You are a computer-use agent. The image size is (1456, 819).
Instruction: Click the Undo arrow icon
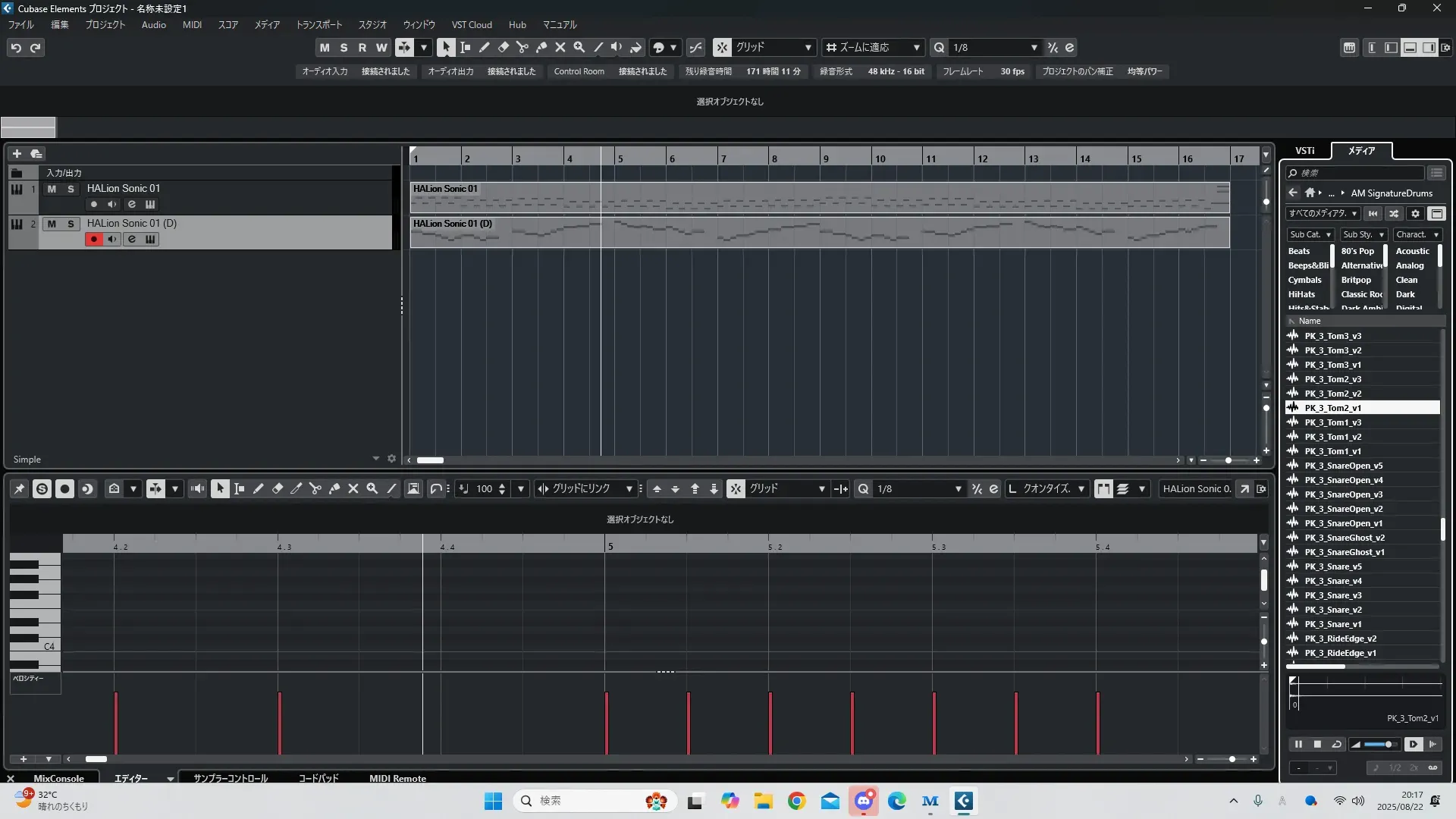click(x=16, y=48)
